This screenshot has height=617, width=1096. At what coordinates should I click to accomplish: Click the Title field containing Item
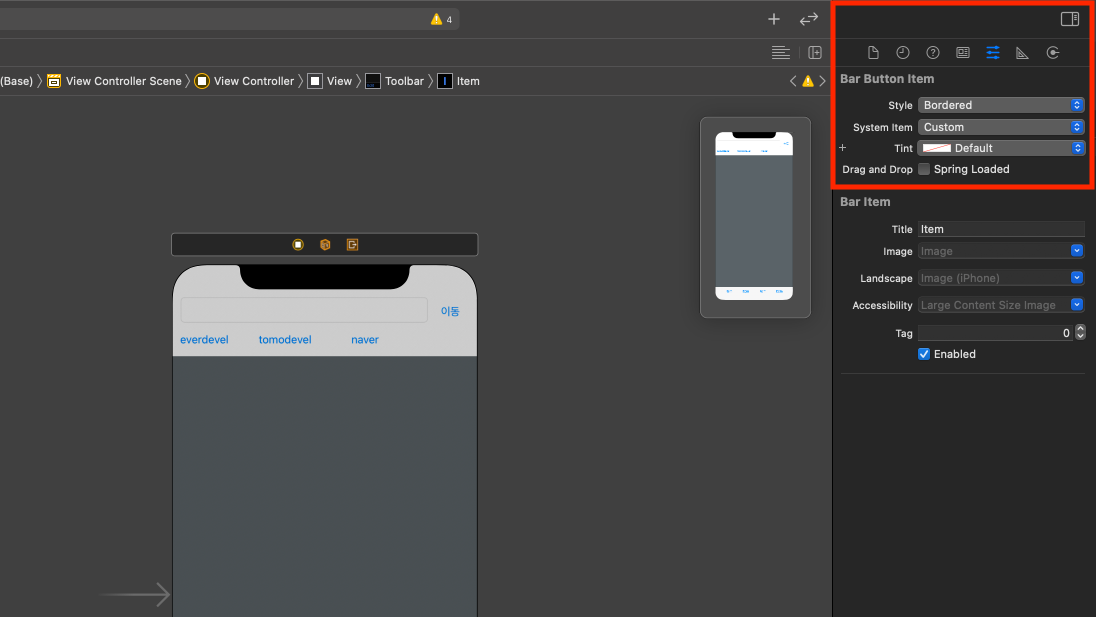point(1001,229)
